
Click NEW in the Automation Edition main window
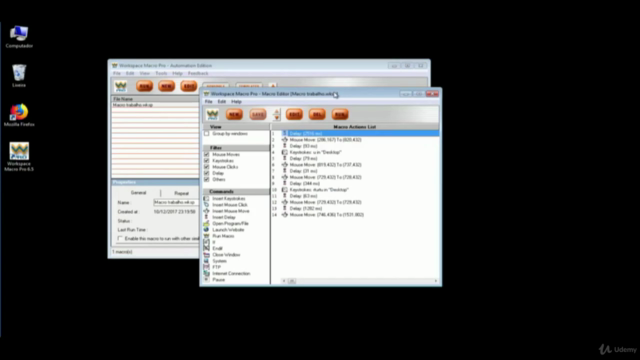167,86
